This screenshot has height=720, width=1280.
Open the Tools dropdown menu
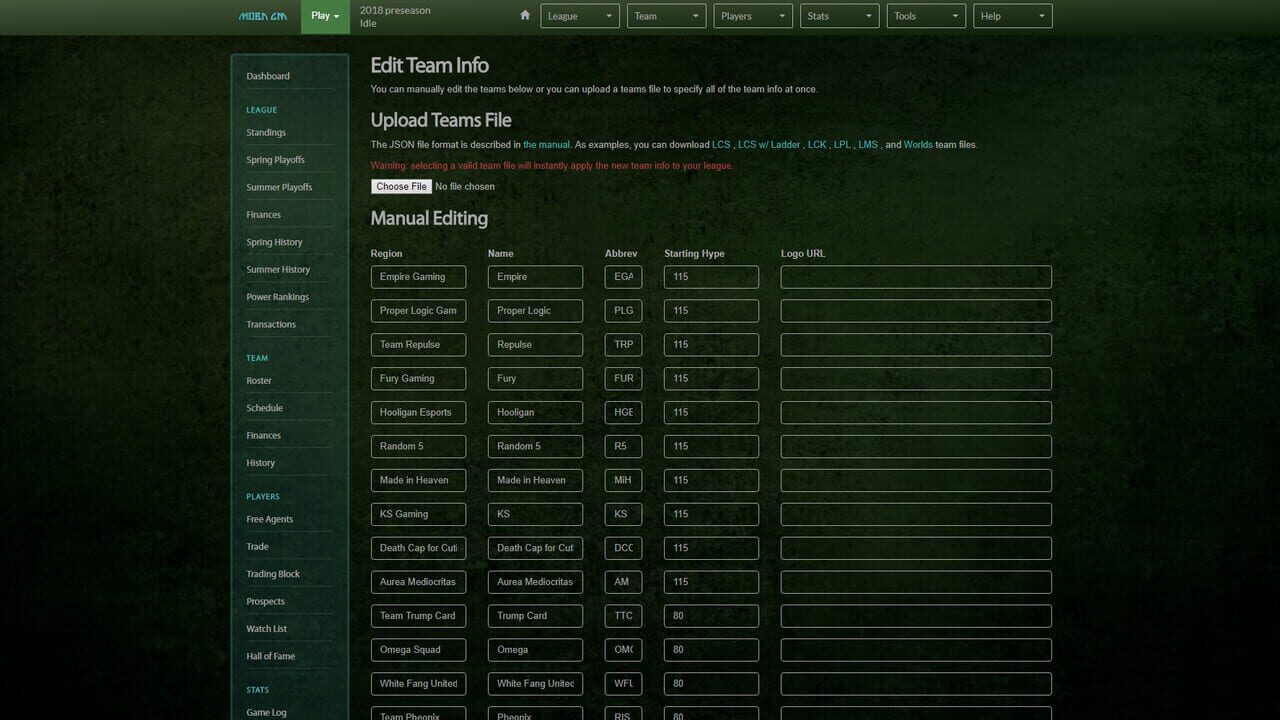926,16
